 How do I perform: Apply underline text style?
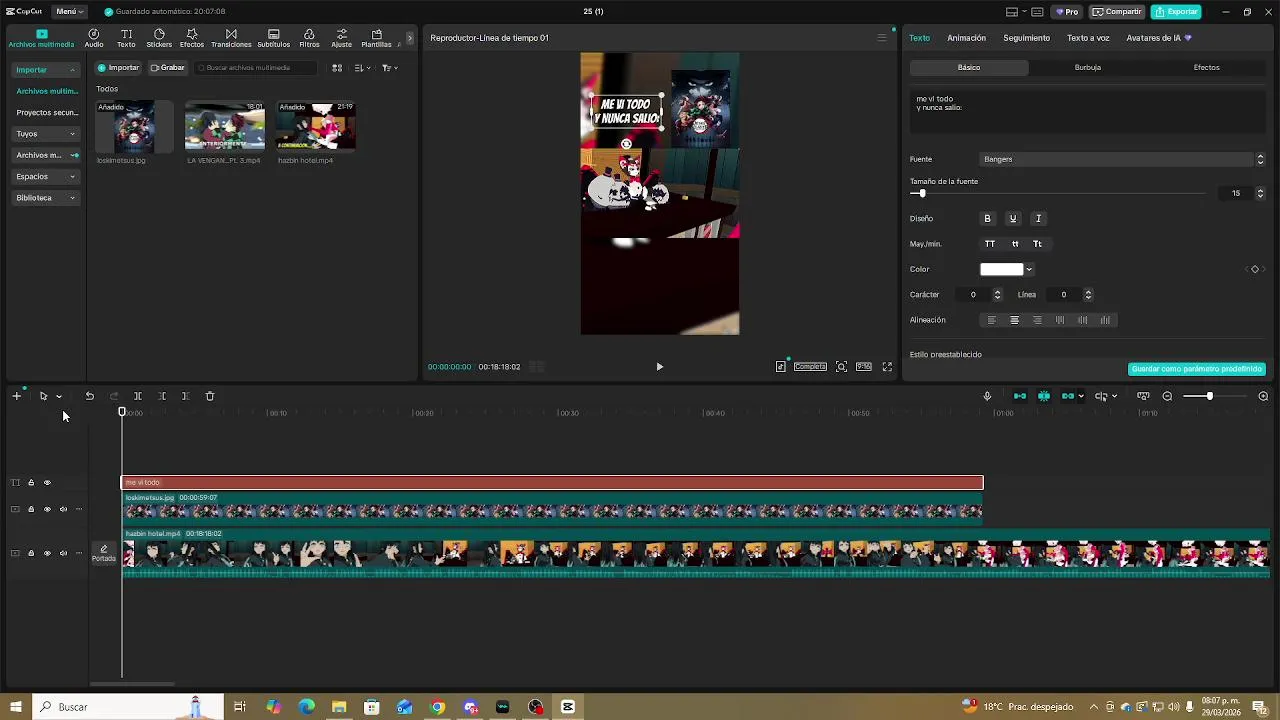[1012, 218]
